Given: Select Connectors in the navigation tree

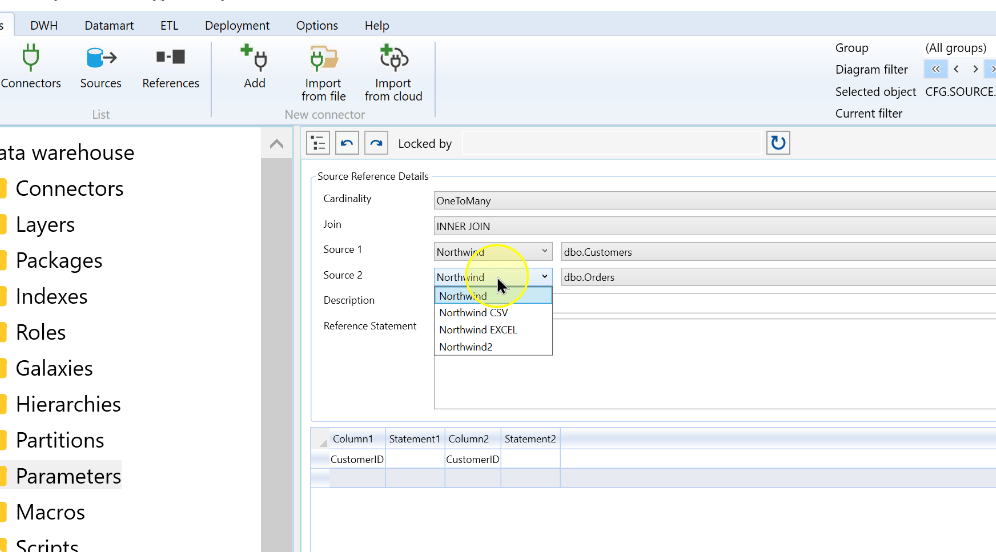Looking at the screenshot, I should point(69,189).
